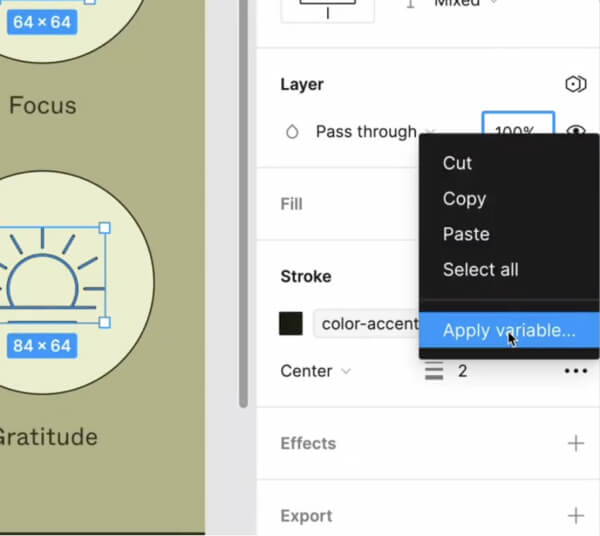Click Apply variable... menu entry
This screenshot has height=536, width=600.
click(x=508, y=330)
